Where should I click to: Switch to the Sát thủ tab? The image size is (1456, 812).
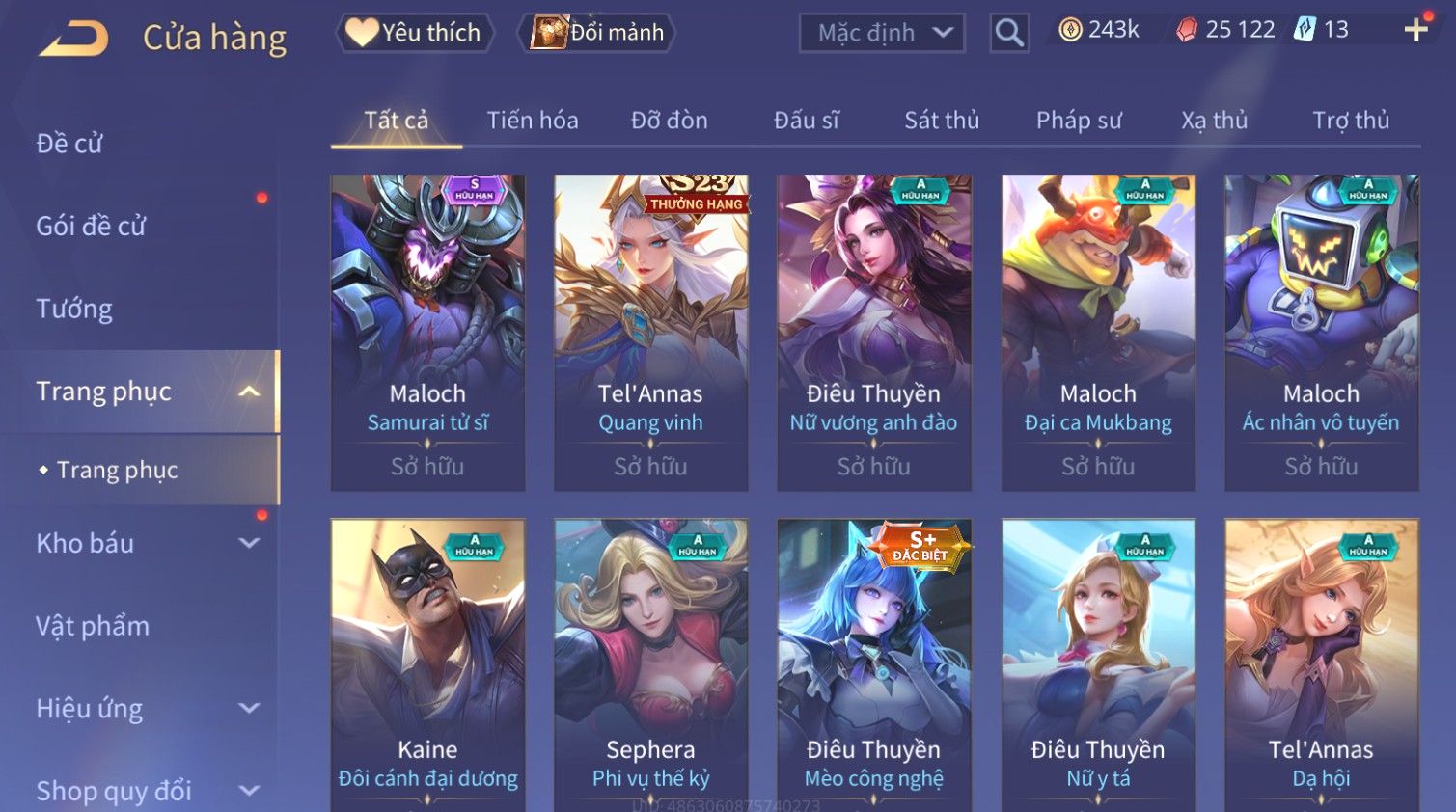[942, 121]
